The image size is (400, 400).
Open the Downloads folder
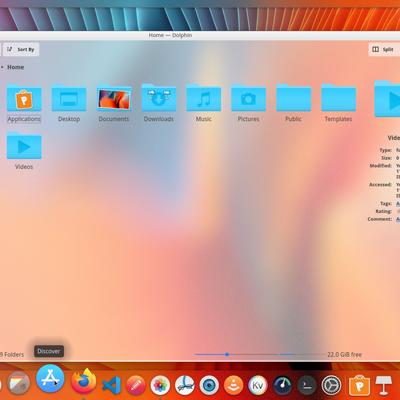pos(159,98)
